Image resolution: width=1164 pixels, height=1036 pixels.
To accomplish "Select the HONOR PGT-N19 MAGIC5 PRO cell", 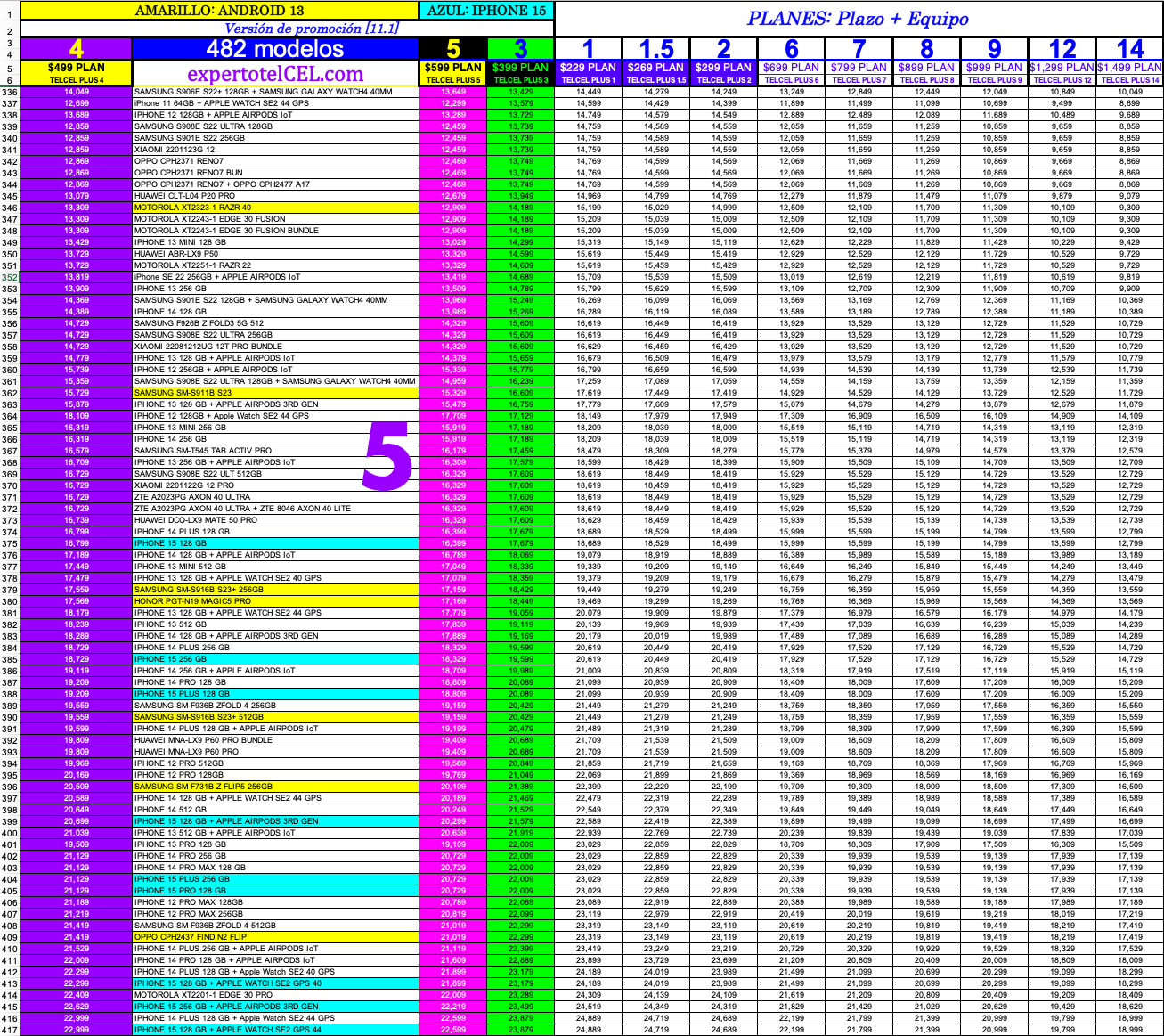I will [x=275, y=601].
